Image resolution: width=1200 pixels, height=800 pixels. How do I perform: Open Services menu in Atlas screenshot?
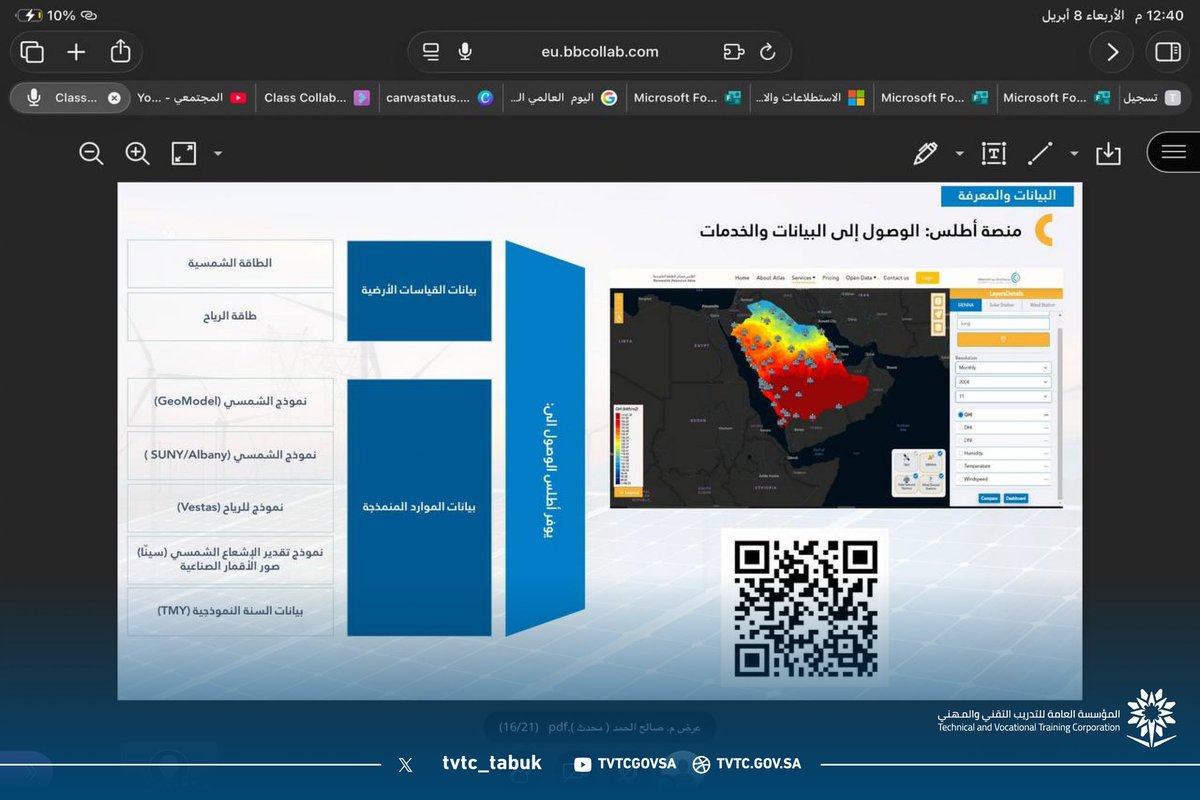coord(803,278)
